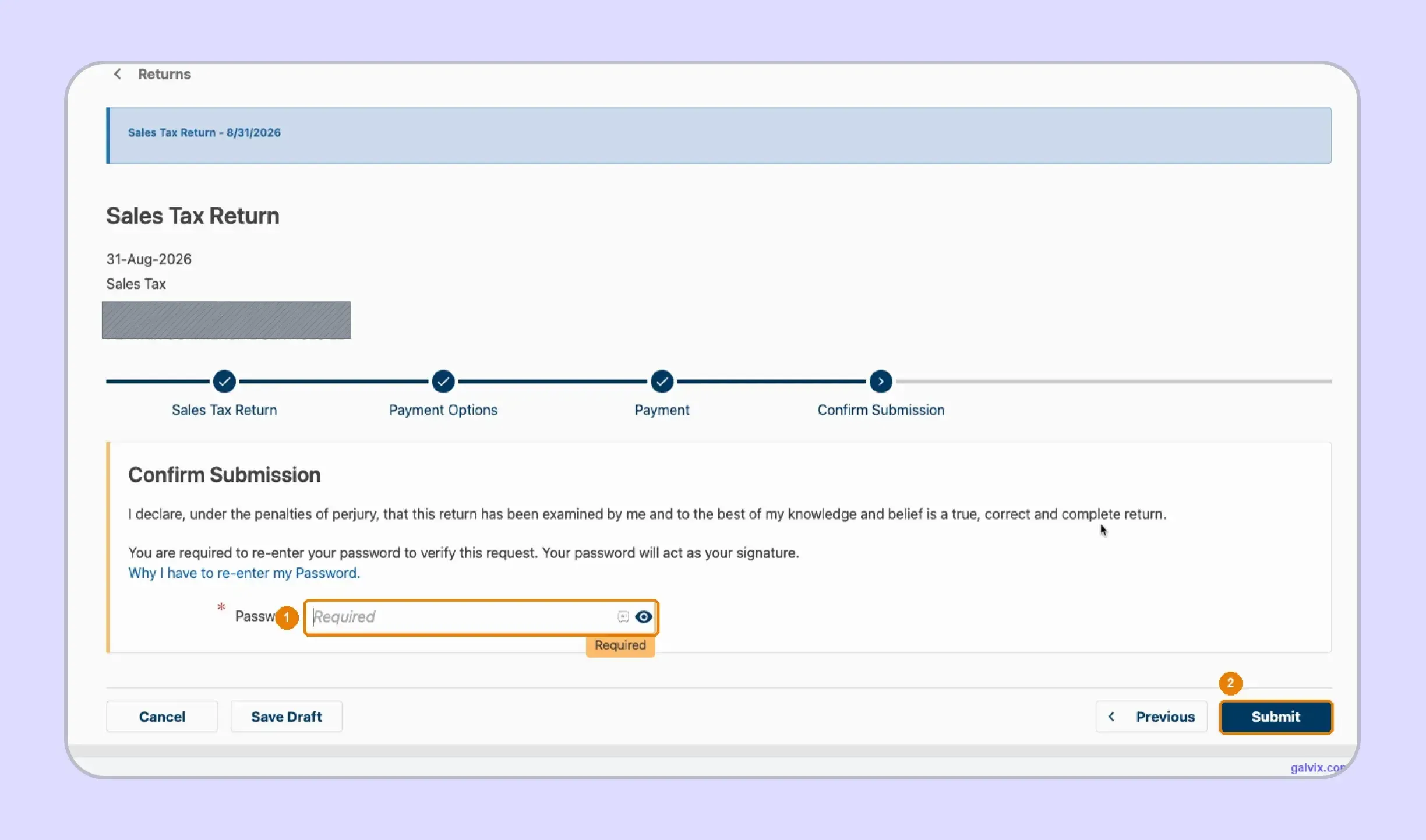Toggle password visibility with the eye icon
The width and height of the screenshot is (1426, 840).
(644, 617)
